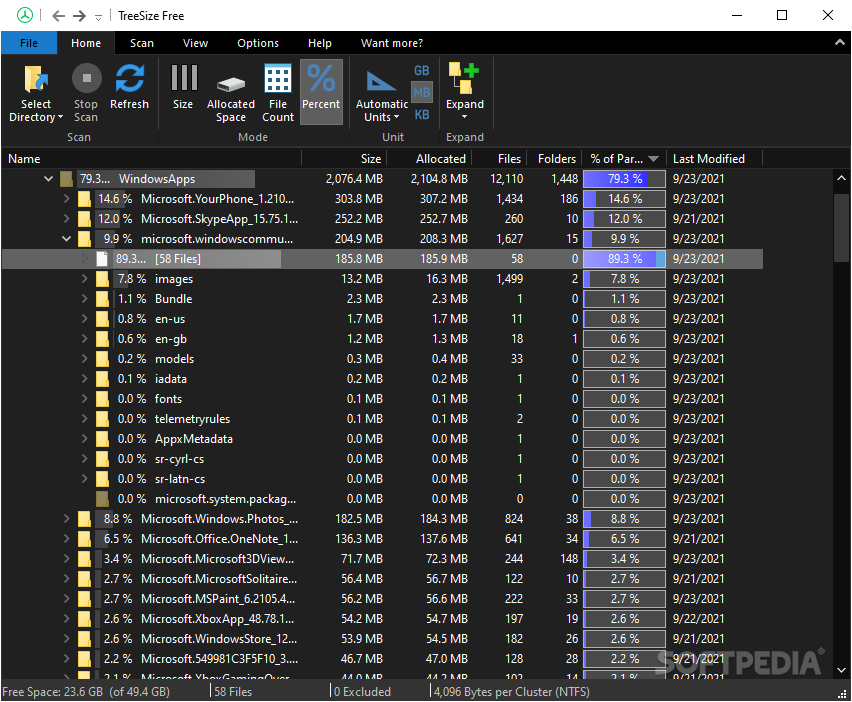Click the scrollbar up arrow
The width and height of the screenshot is (852, 702).
[x=841, y=178]
